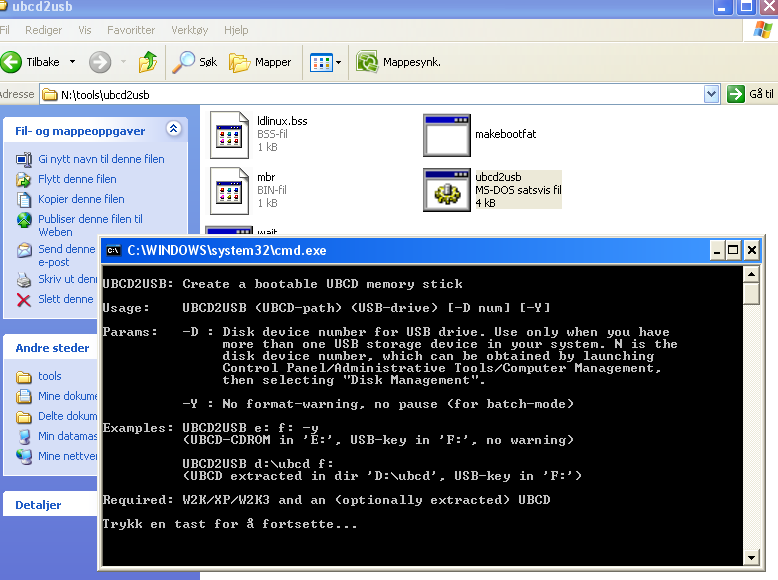Go up one folder level icon
Screen dimensions: 778x580
tap(147, 63)
